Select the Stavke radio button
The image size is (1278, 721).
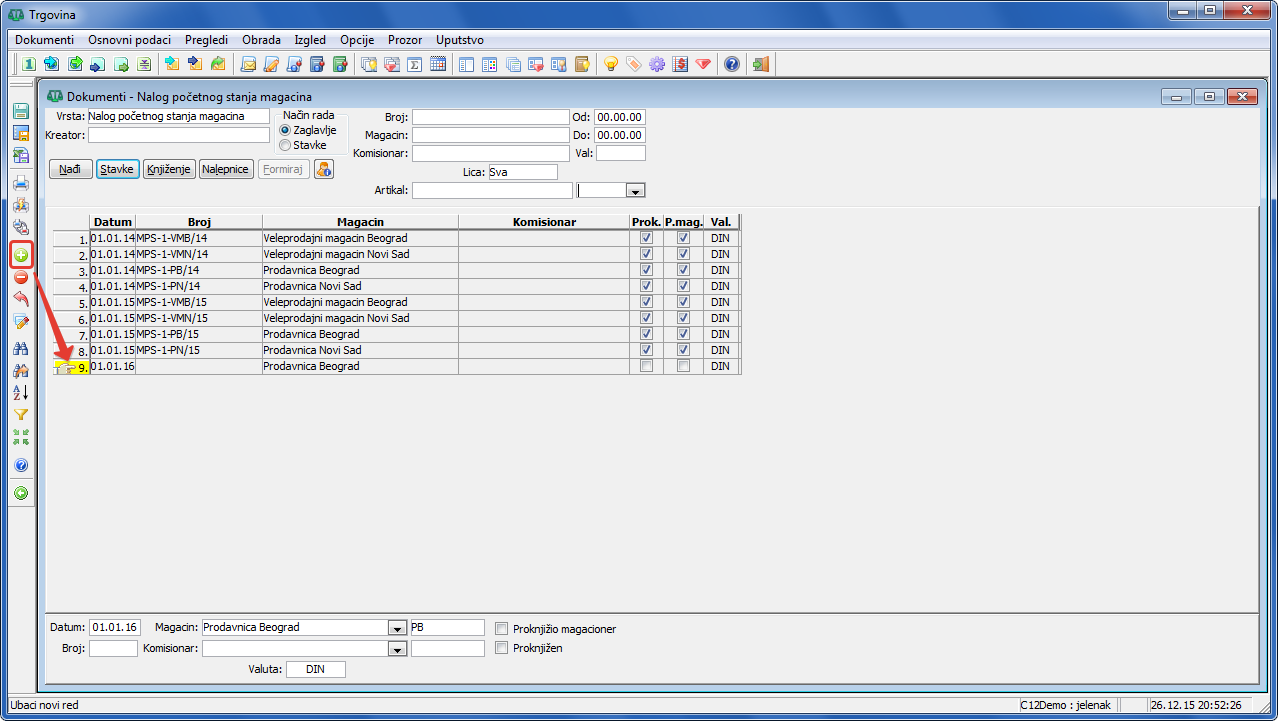285,145
